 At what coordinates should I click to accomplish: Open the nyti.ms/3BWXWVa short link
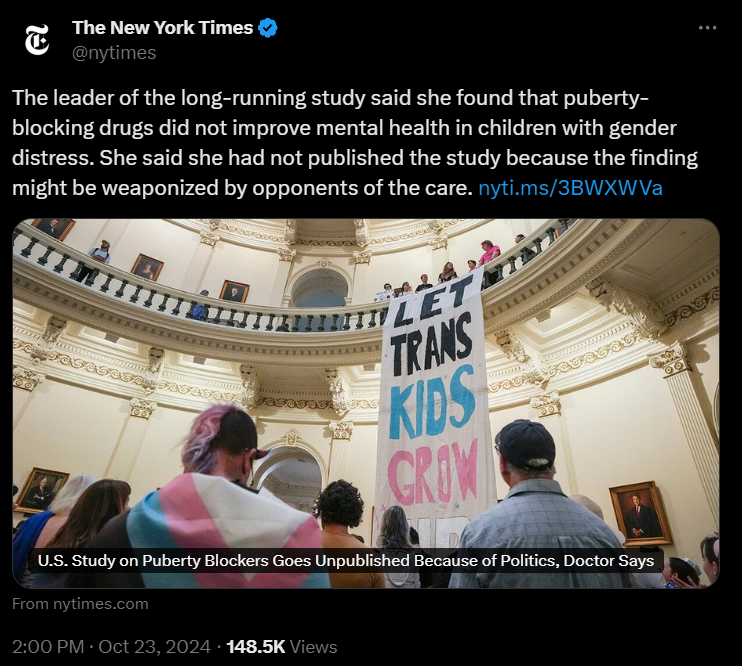pyautogui.click(x=570, y=188)
